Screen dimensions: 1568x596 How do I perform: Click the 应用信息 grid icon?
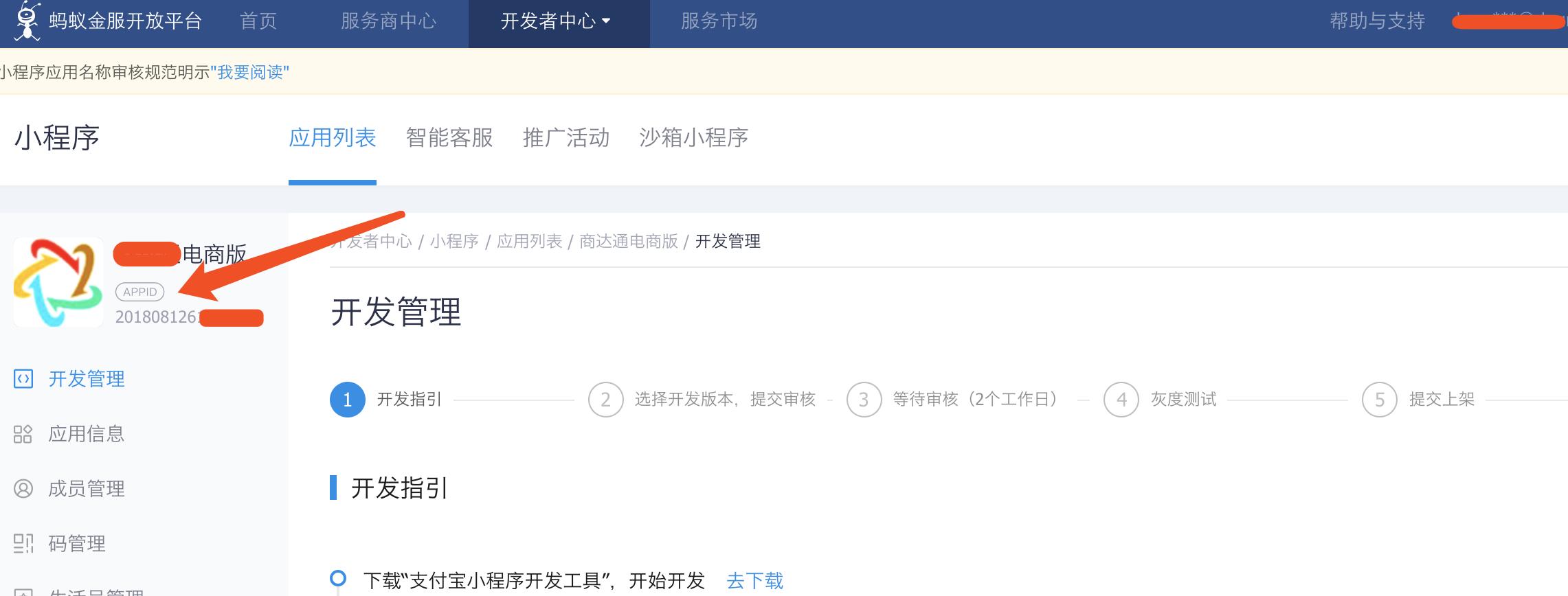click(23, 434)
